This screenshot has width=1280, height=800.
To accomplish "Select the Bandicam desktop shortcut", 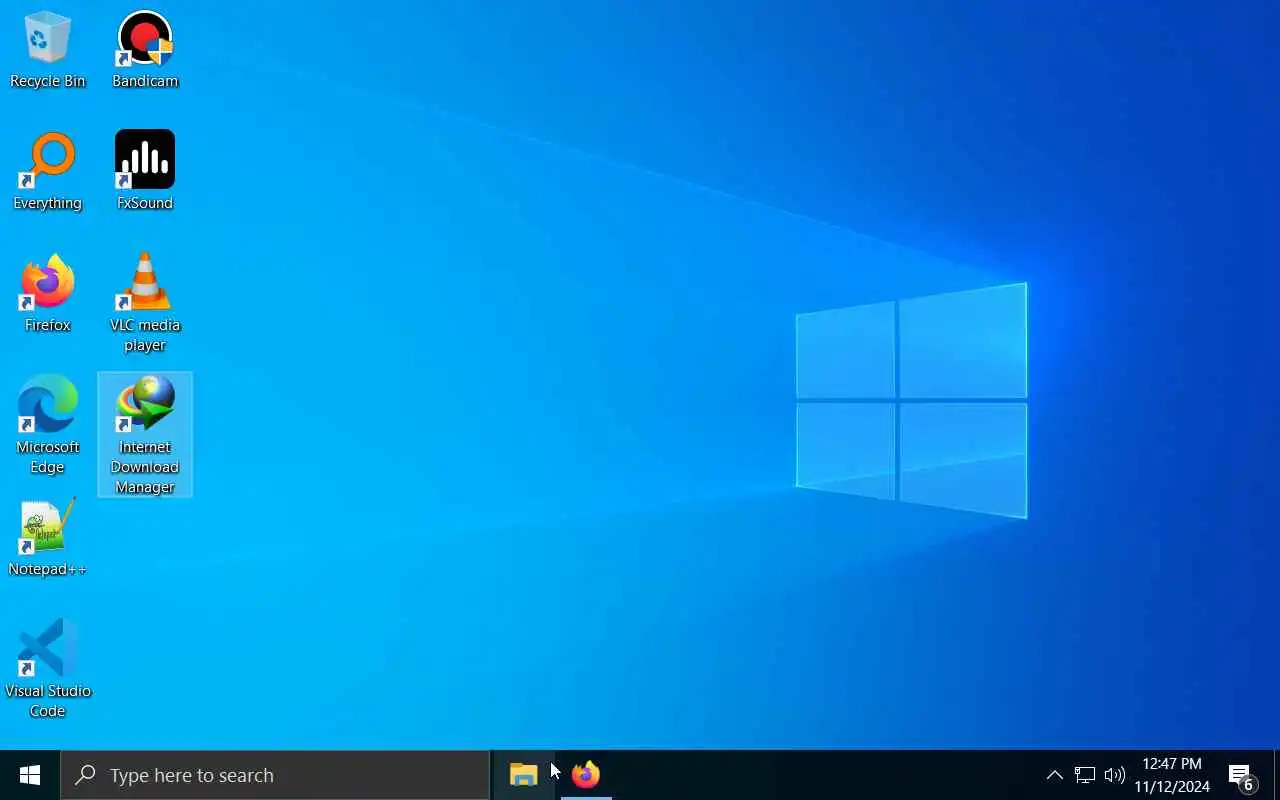I will [145, 50].
